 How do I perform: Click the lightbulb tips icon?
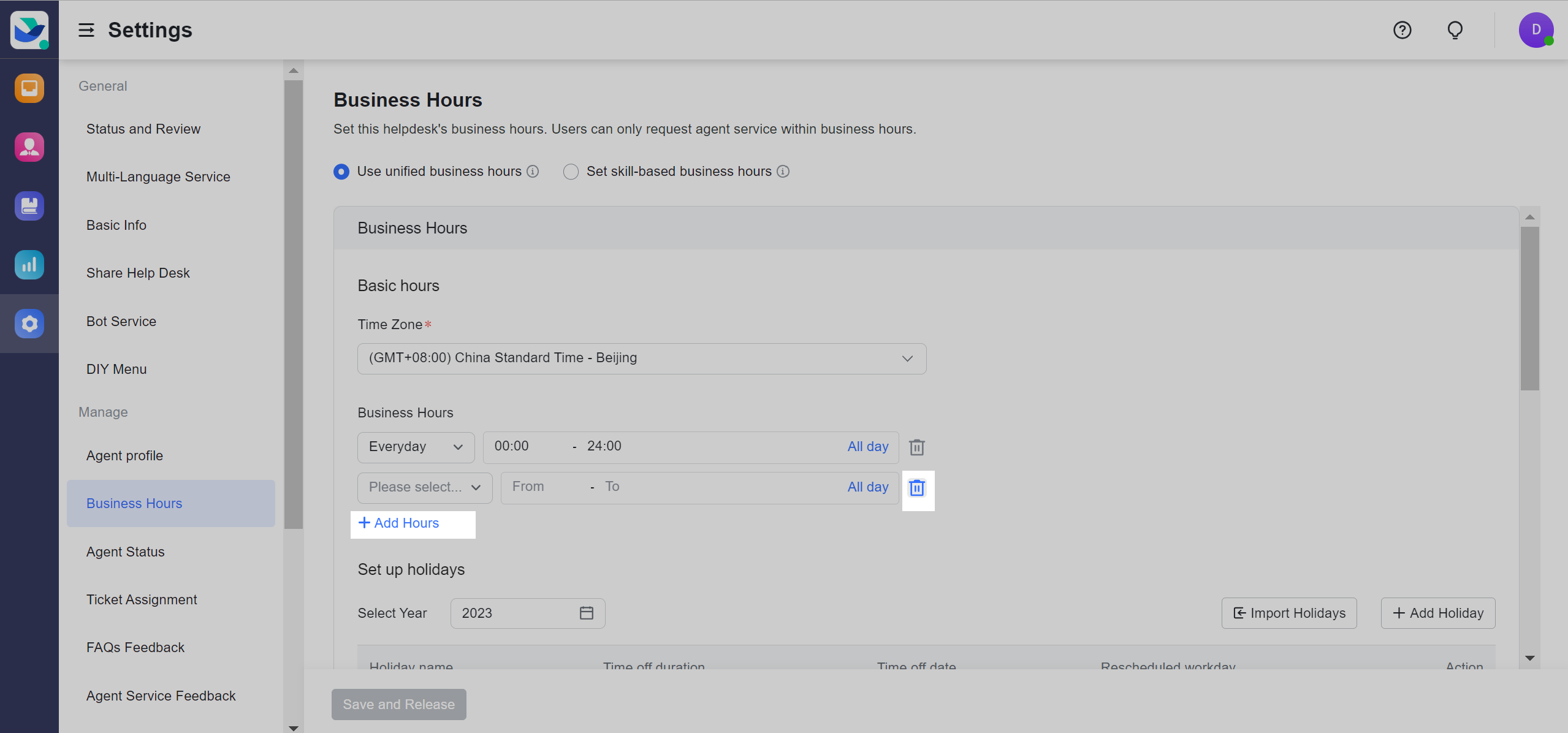click(1455, 30)
